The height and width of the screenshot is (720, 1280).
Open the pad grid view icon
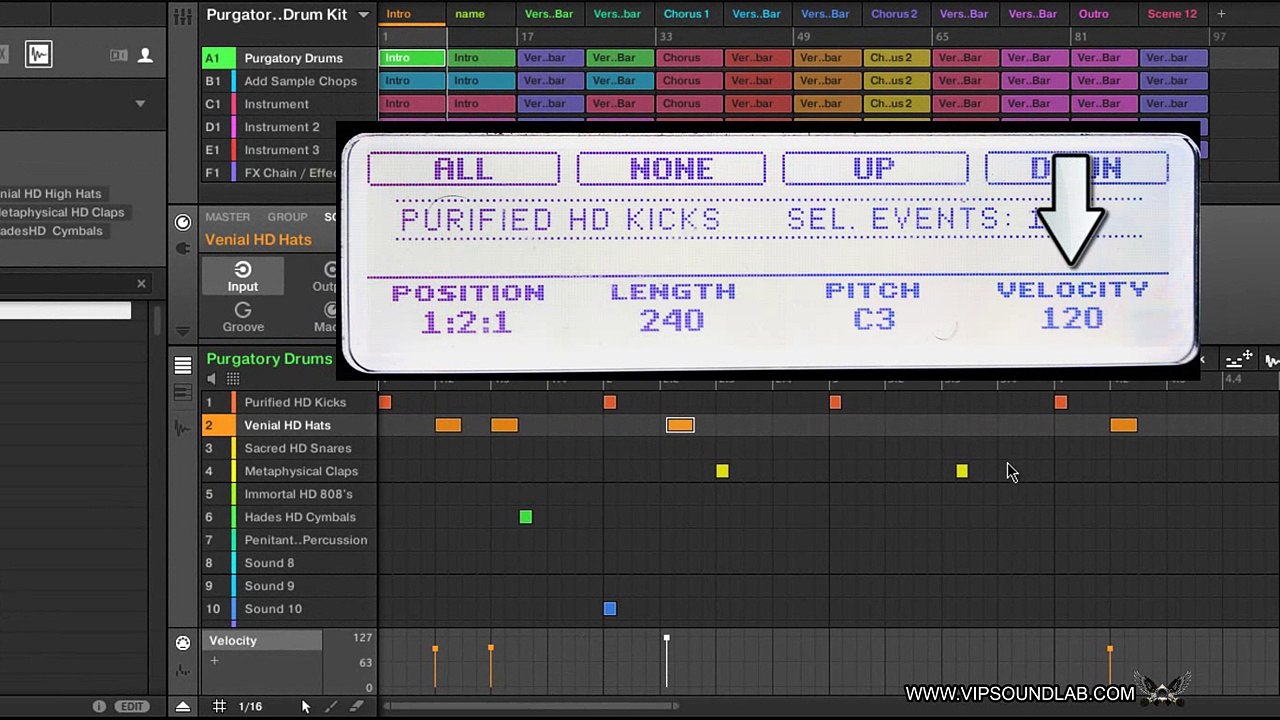pos(233,379)
